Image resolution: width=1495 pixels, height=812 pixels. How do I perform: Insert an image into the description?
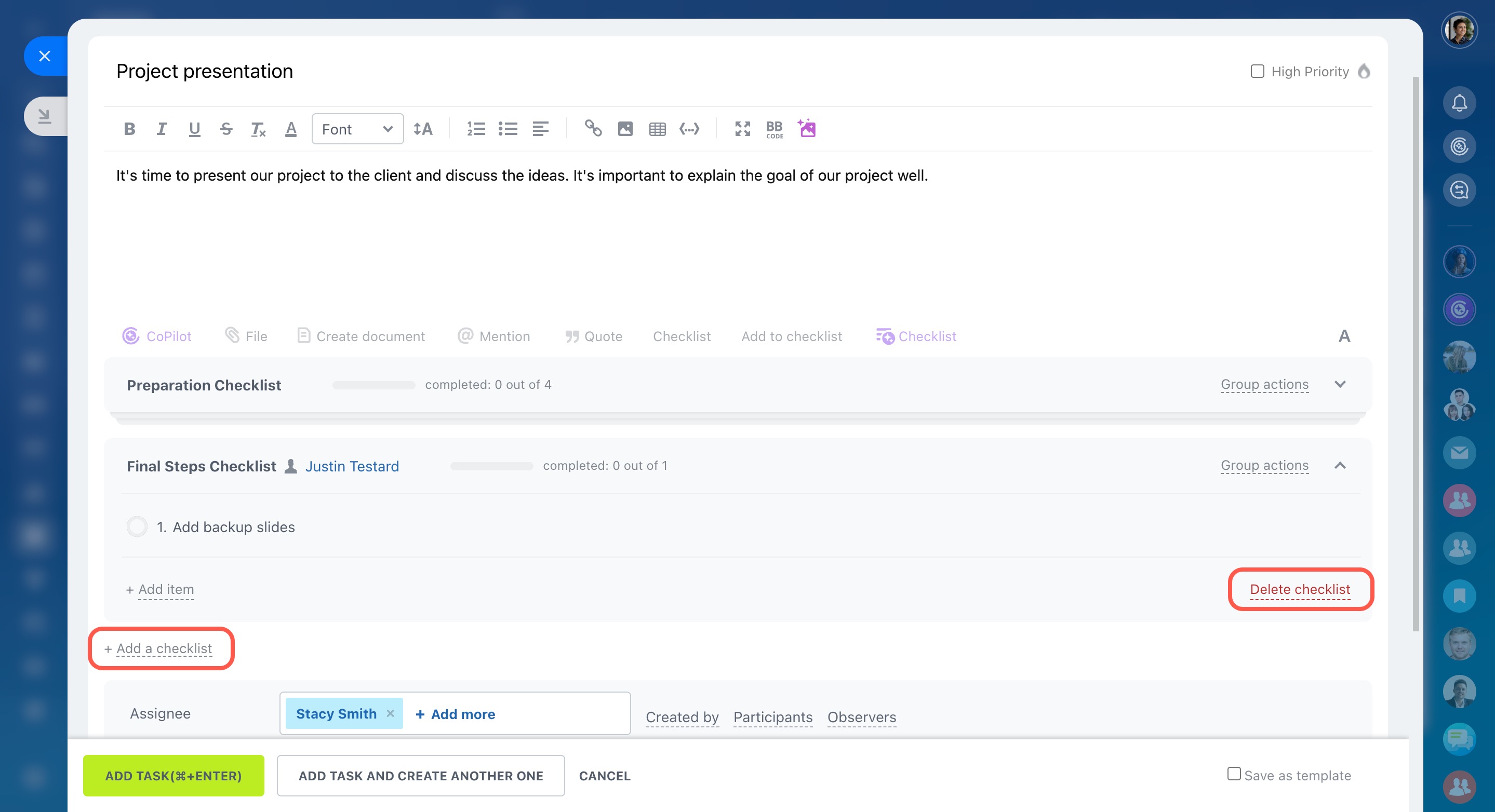pyautogui.click(x=625, y=129)
